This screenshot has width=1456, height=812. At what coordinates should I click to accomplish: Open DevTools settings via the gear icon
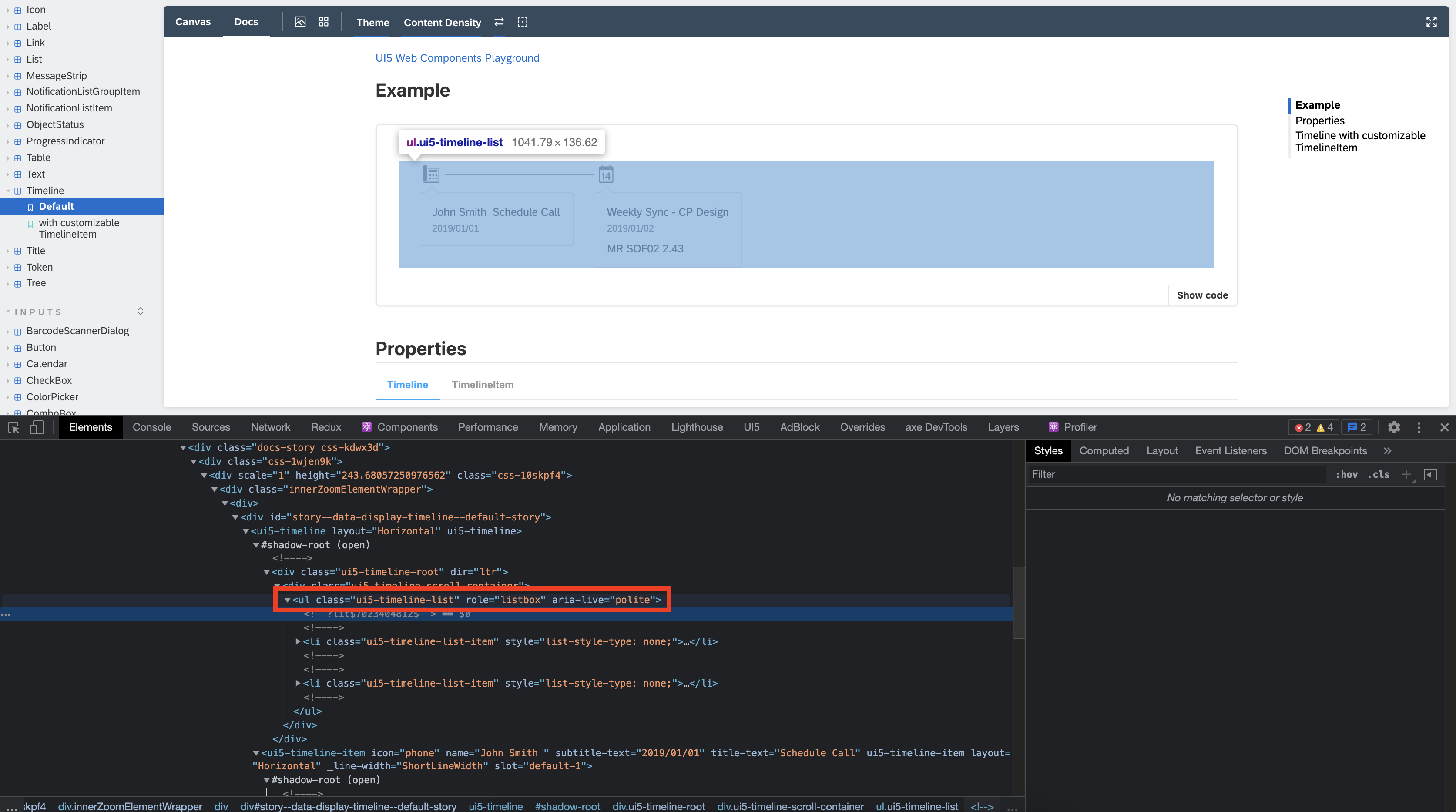[1394, 427]
